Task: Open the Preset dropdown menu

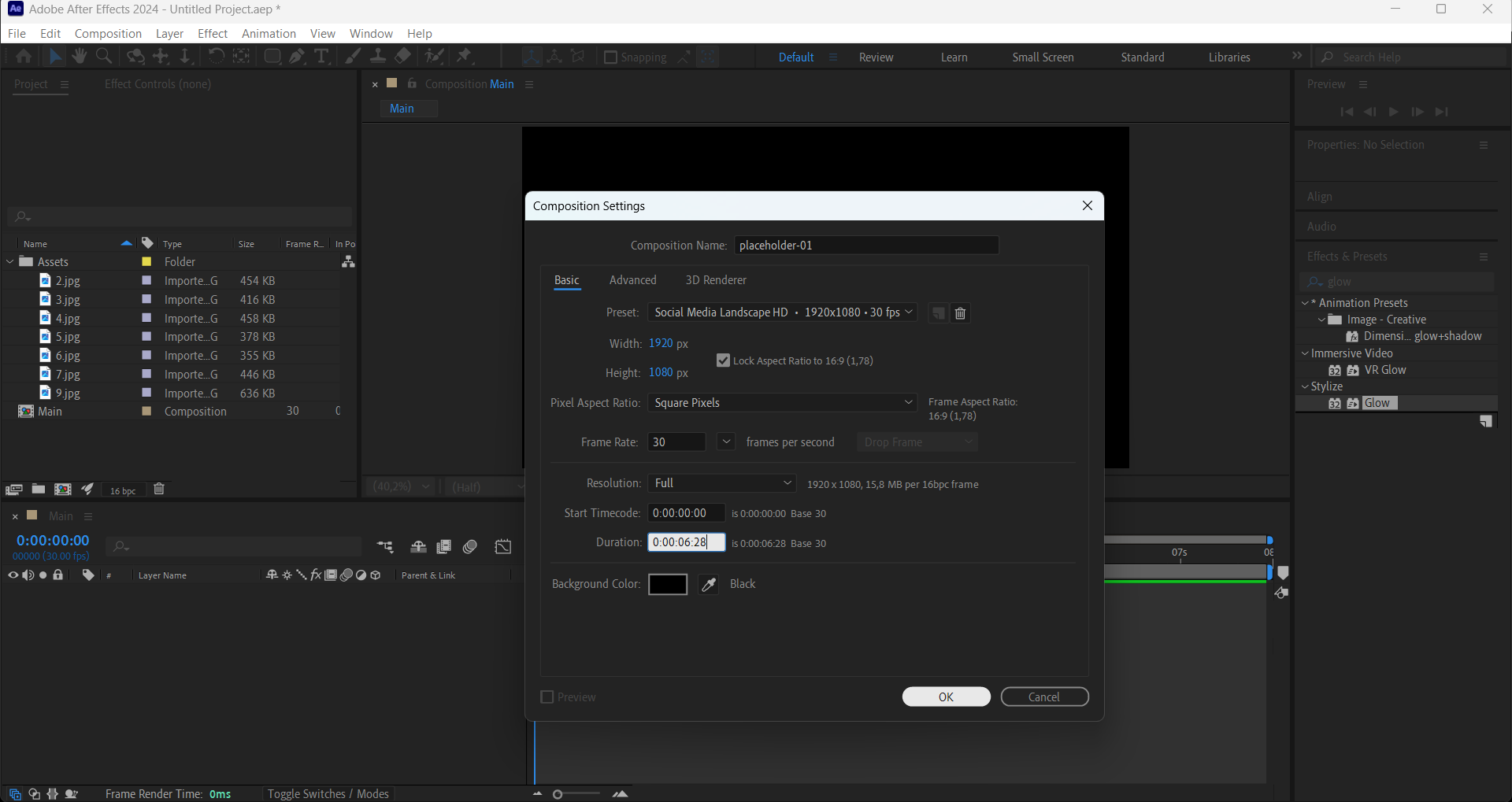Action: 783,312
